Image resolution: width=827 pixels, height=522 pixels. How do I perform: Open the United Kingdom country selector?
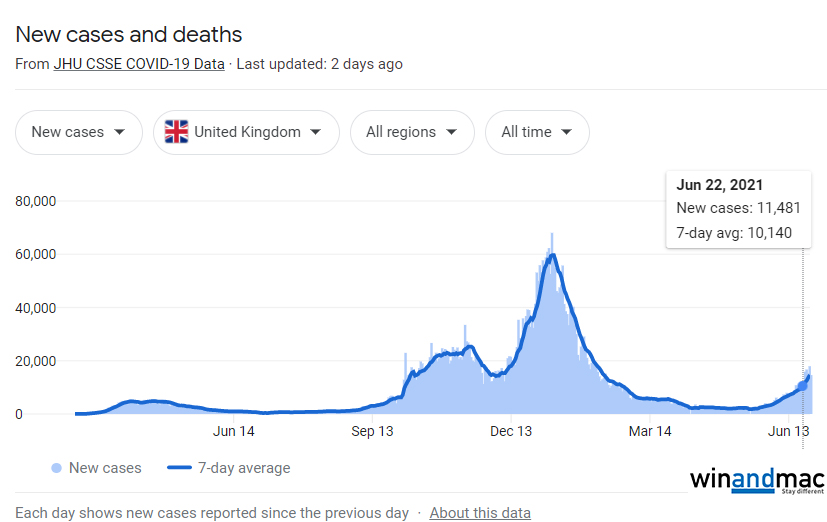[x=246, y=132]
